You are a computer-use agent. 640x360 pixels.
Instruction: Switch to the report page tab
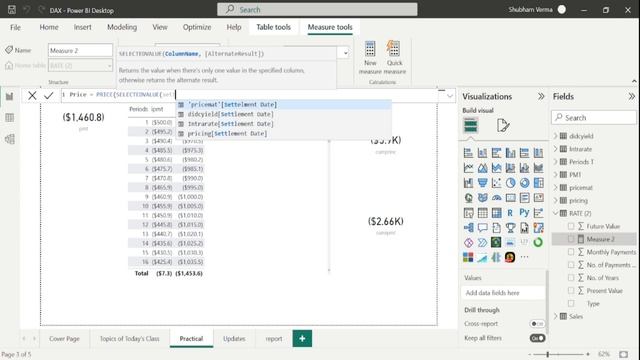pyautogui.click(x=274, y=339)
